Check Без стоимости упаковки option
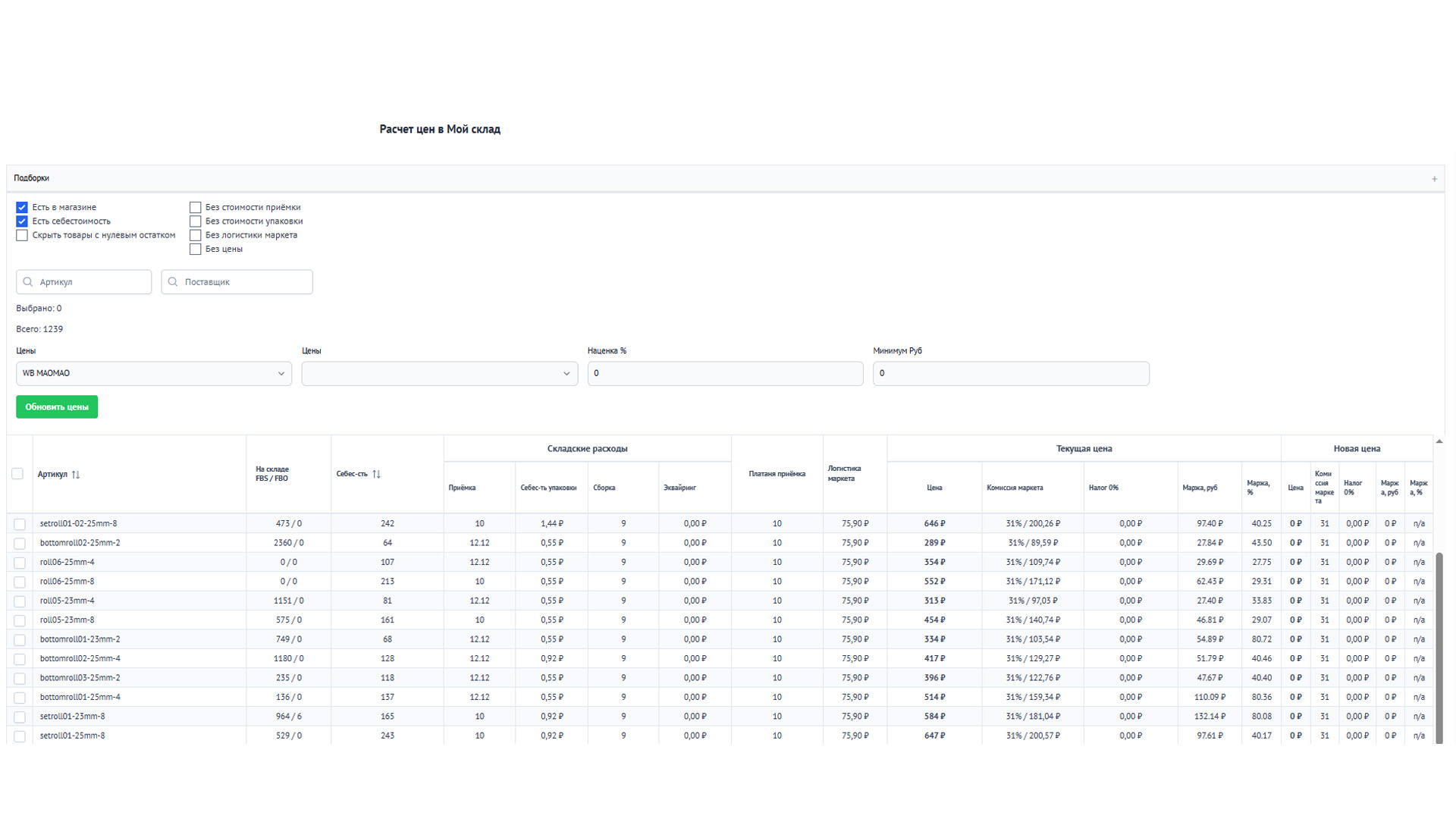Viewport: 1456px width, 819px height. point(195,221)
